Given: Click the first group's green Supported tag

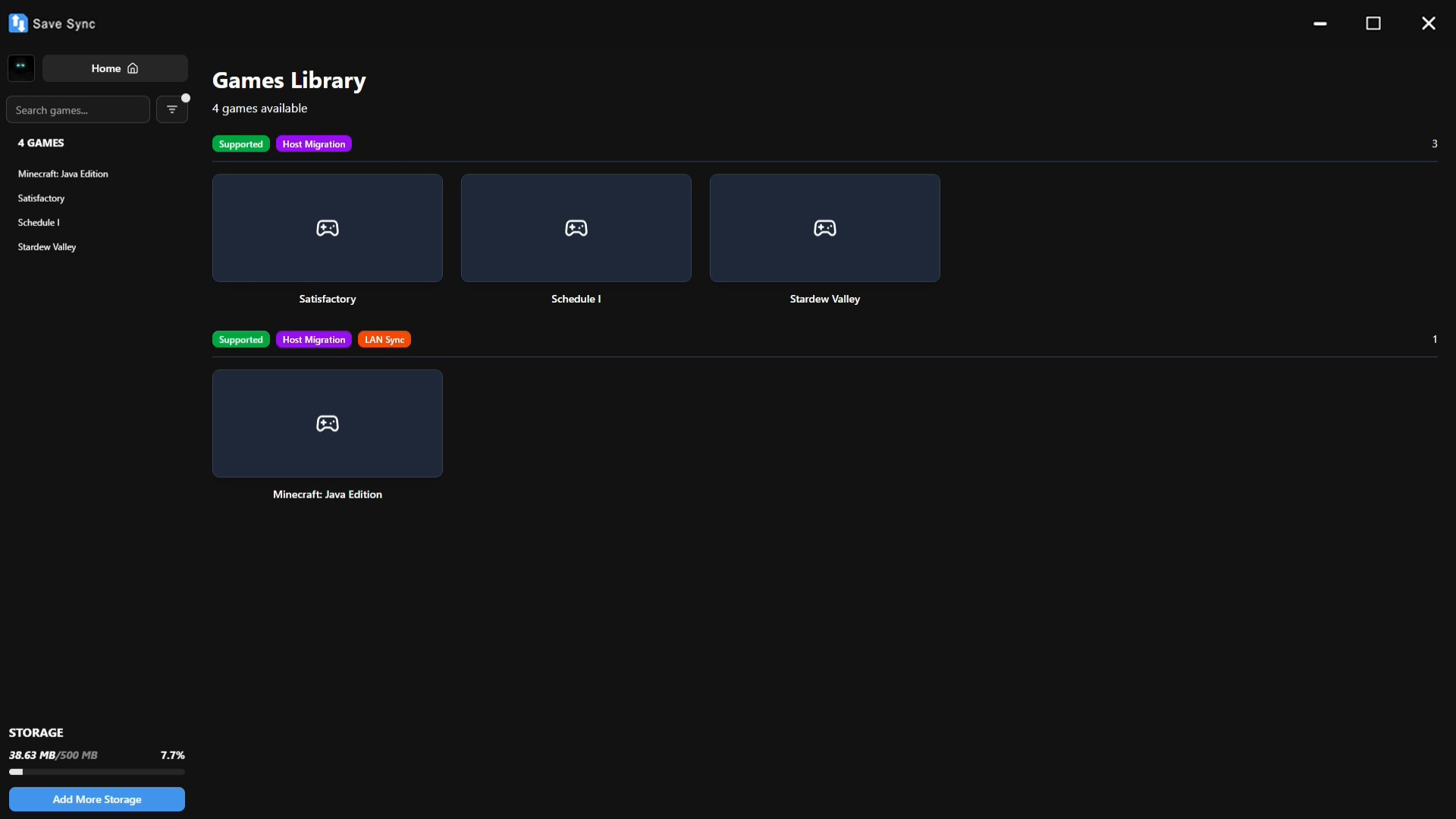Looking at the screenshot, I should pyautogui.click(x=241, y=144).
